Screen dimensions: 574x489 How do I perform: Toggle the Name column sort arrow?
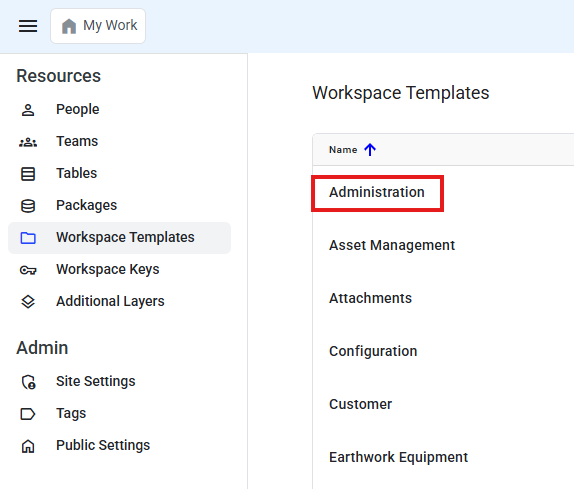(x=370, y=149)
